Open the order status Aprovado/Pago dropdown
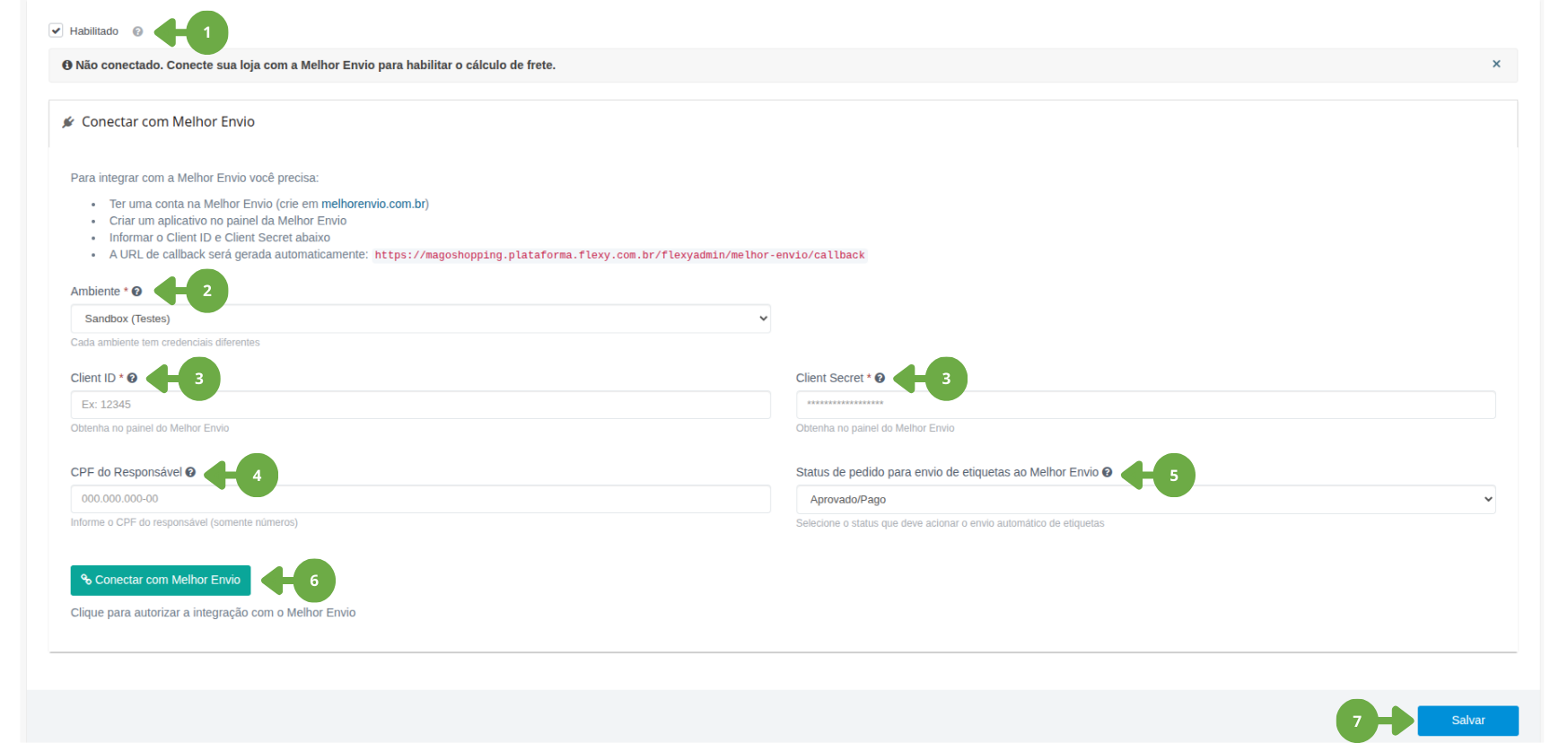The image size is (1568, 743). pos(1145,500)
